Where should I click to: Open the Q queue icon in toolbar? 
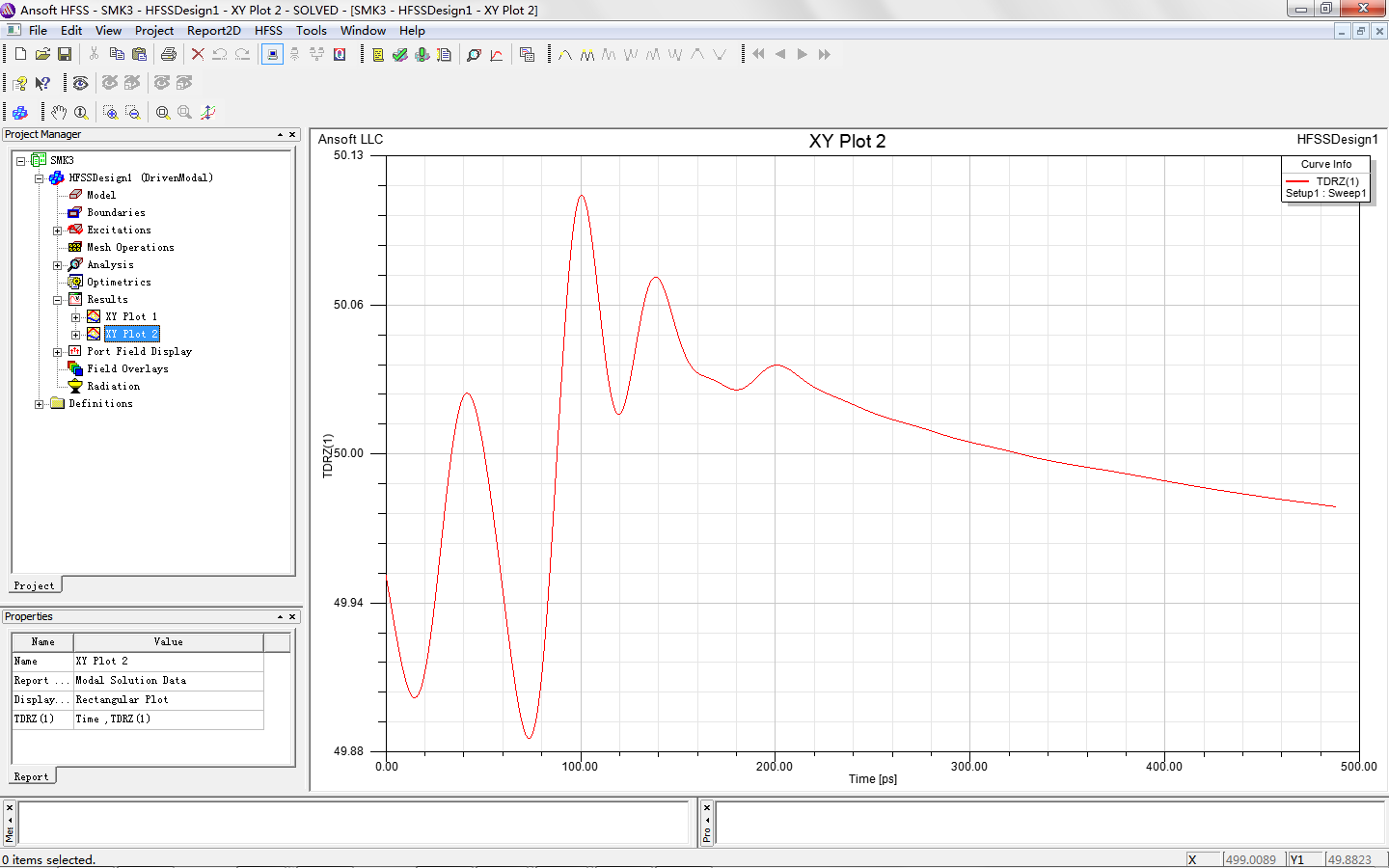(x=340, y=55)
